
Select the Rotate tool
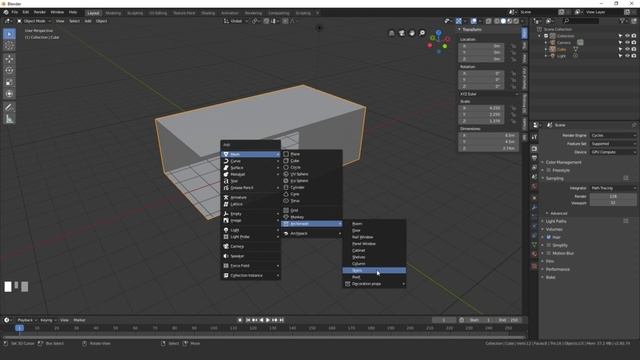click(9, 70)
